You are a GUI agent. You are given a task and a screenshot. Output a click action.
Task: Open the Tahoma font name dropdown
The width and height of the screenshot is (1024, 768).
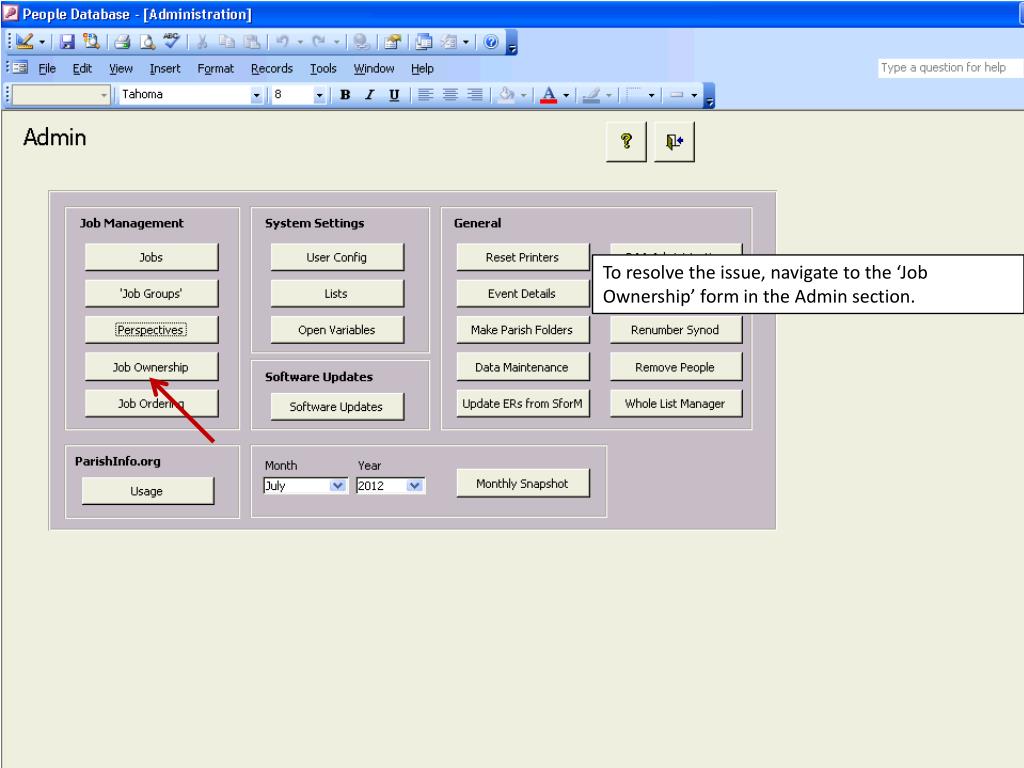click(x=256, y=95)
